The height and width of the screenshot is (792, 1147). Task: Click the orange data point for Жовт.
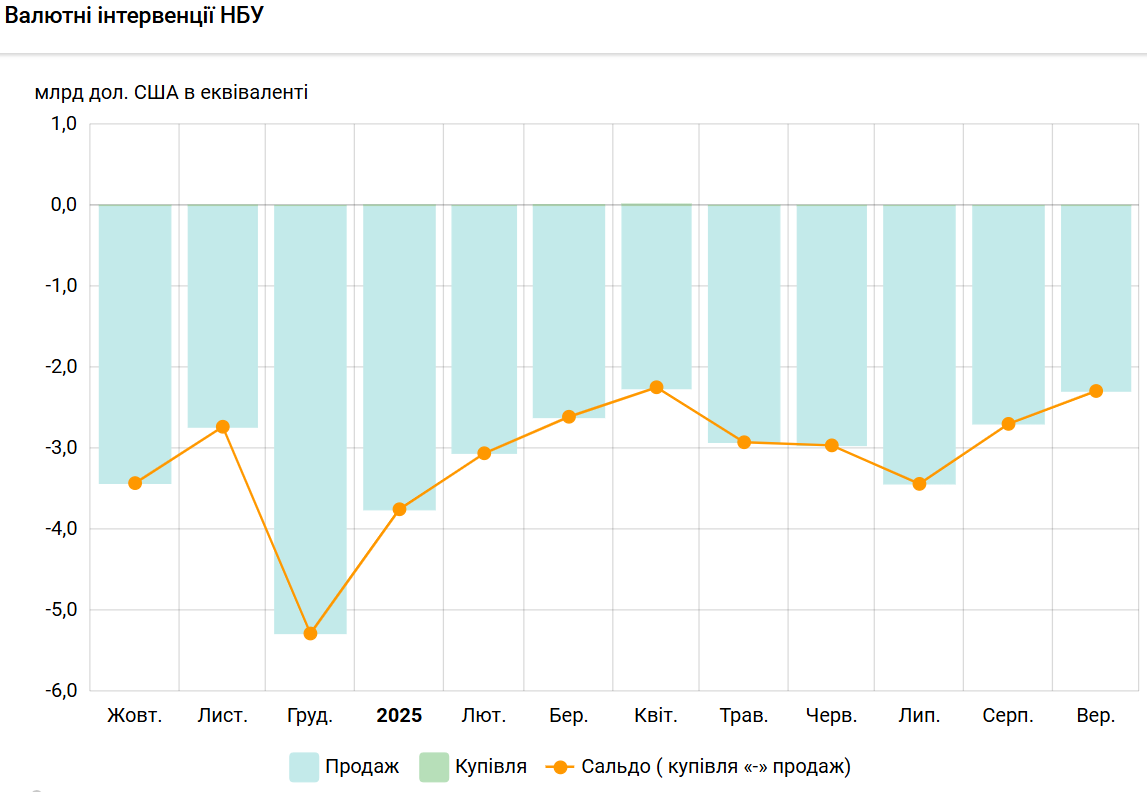coord(135,483)
